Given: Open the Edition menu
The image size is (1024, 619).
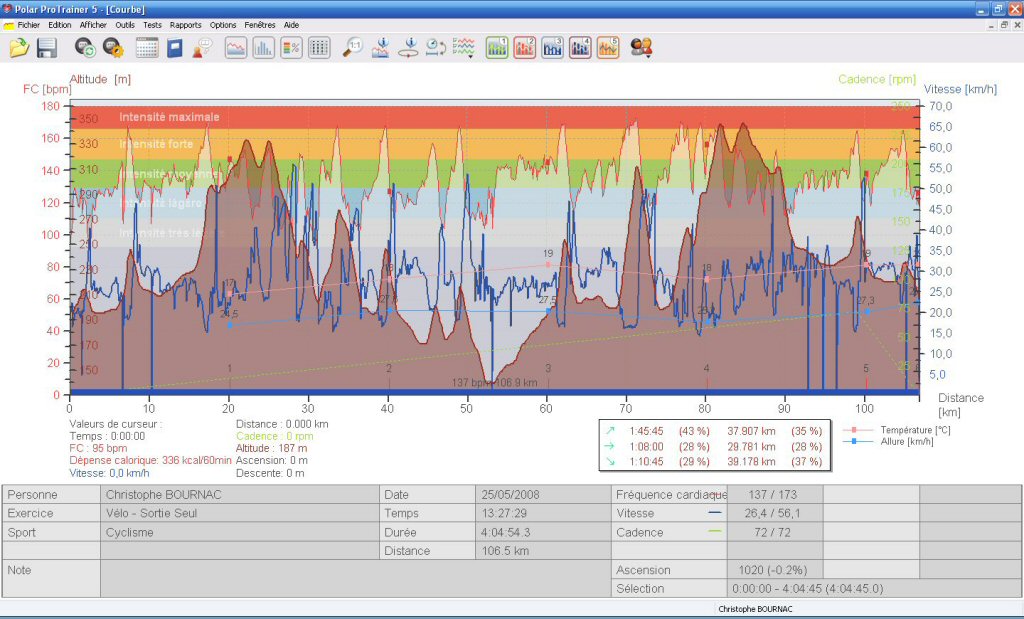Looking at the screenshot, I should pos(59,25).
